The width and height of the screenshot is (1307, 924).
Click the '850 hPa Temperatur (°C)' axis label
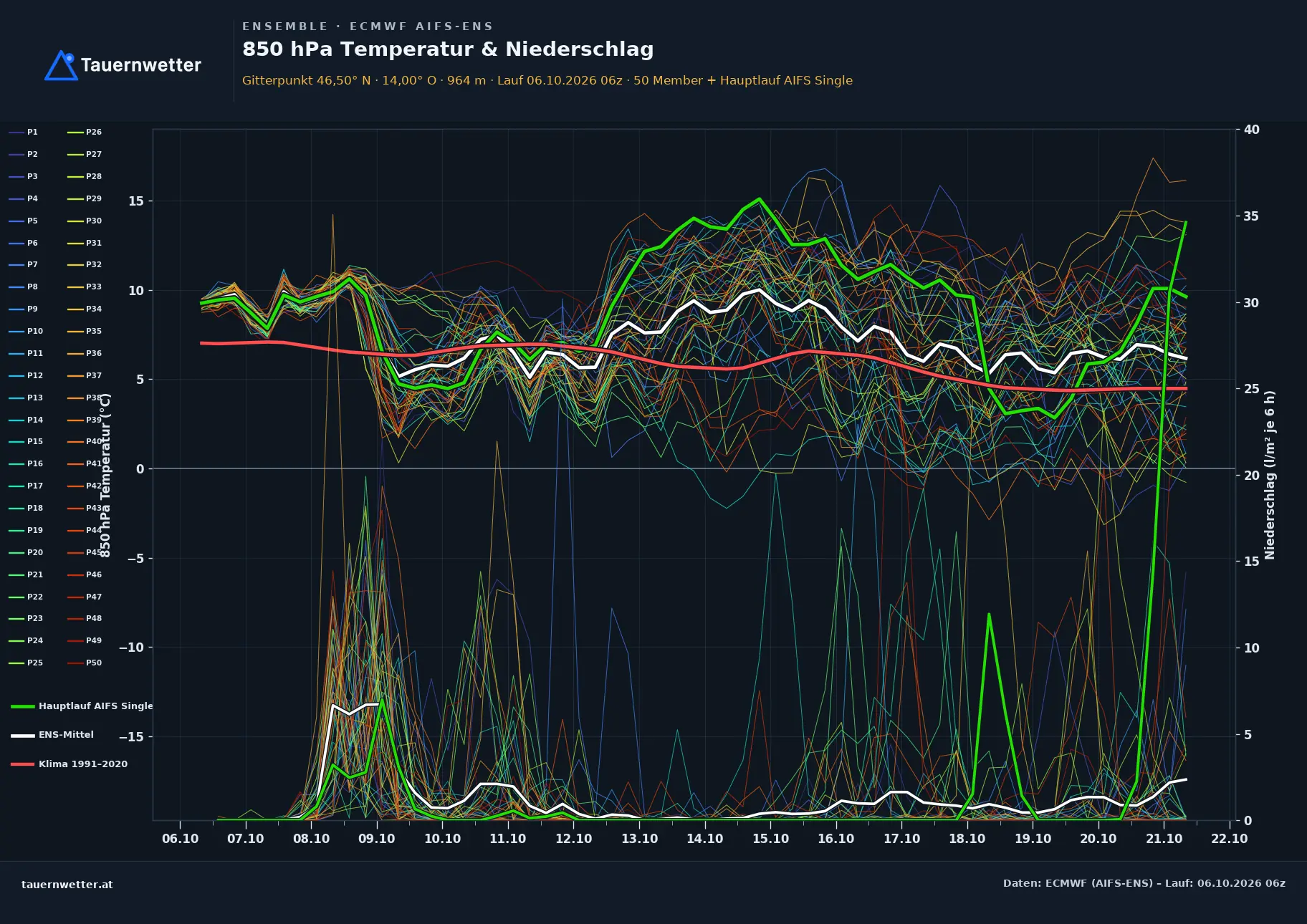[105, 475]
